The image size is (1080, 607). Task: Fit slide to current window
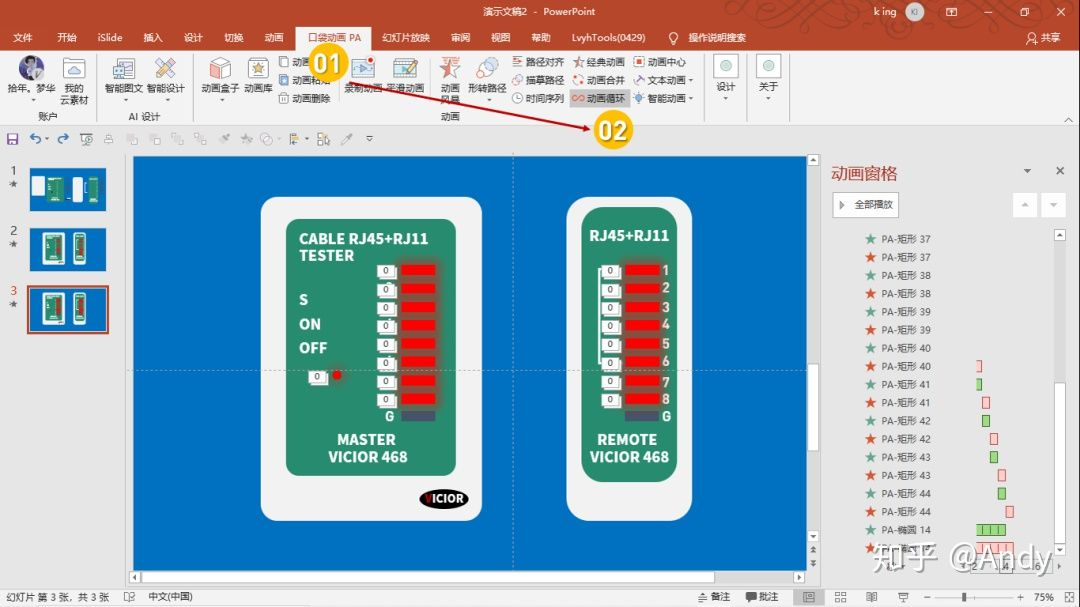coord(1070,597)
